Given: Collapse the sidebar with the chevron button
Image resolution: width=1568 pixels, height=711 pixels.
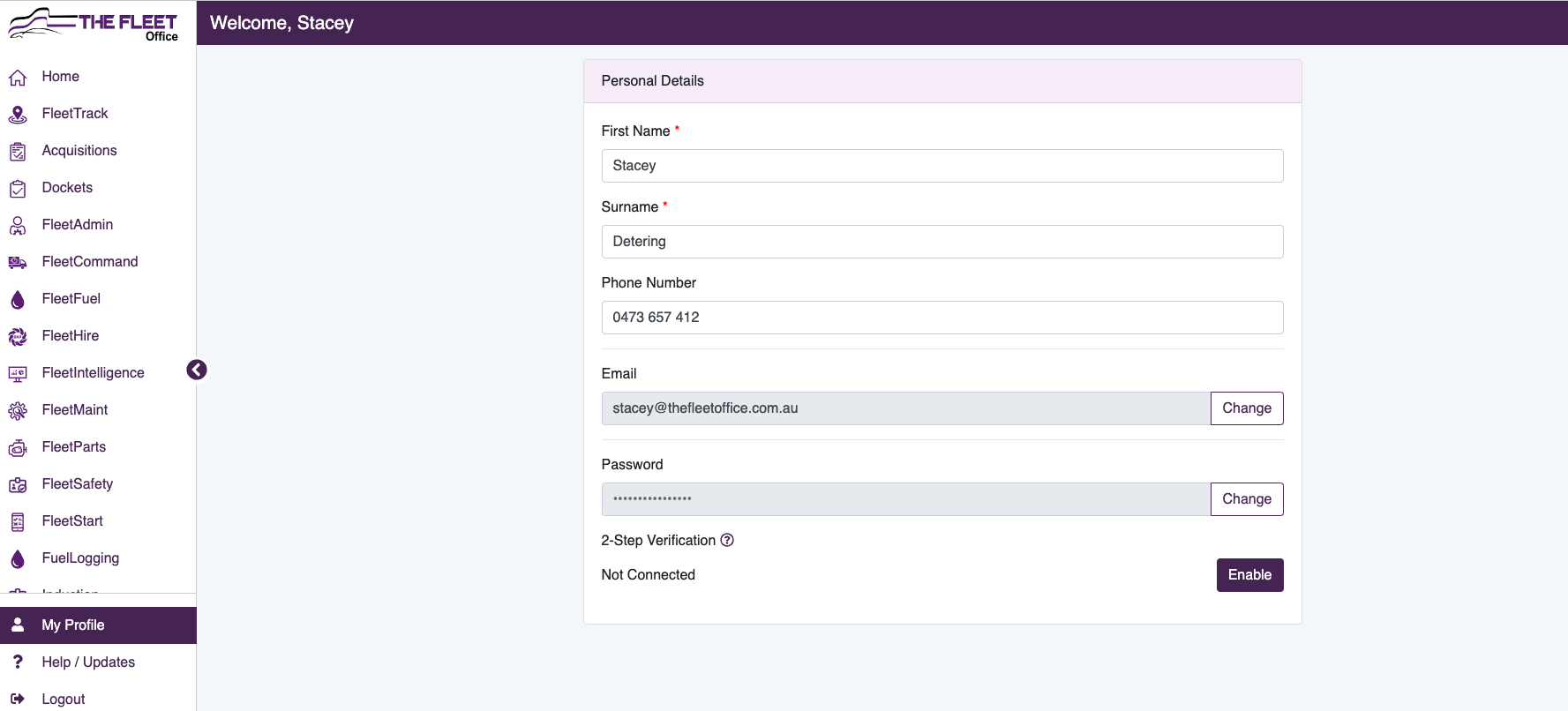Looking at the screenshot, I should (x=197, y=370).
